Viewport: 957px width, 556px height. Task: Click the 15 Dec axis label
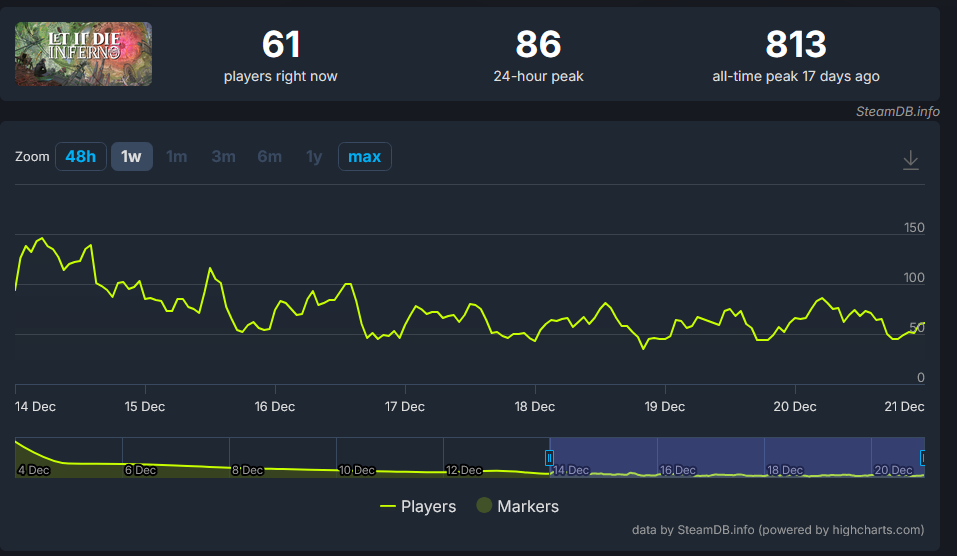[x=145, y=406]
